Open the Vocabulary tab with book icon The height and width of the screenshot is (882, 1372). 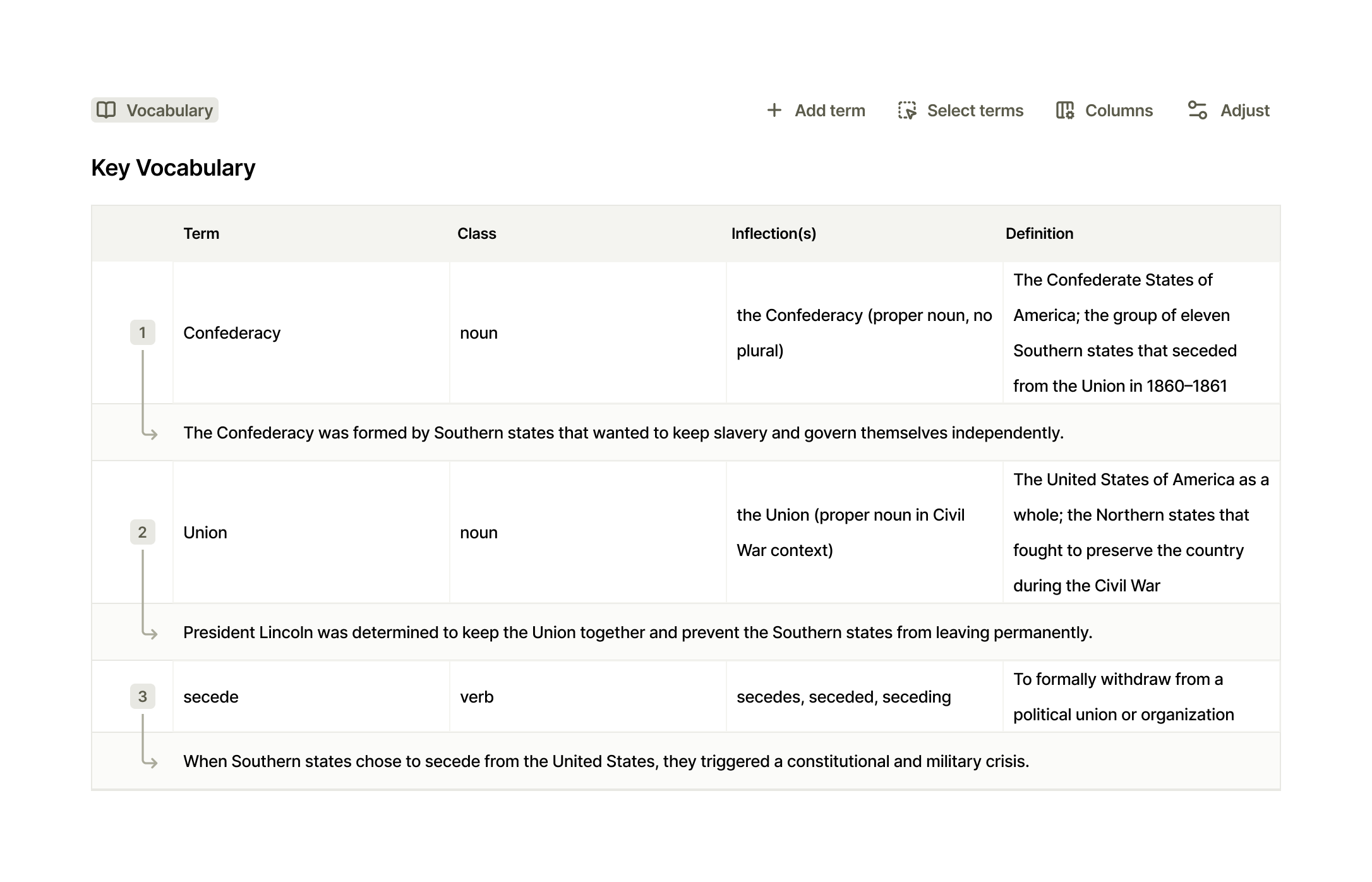click(x=155, y=110)
